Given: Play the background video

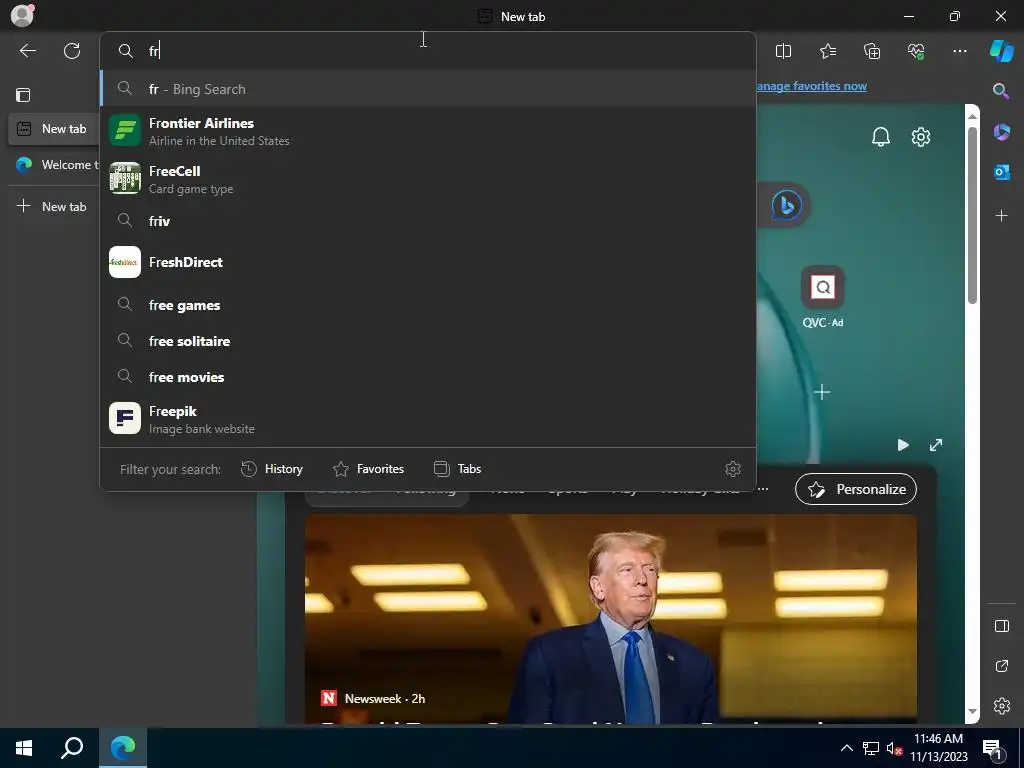Looking at the screenshot, I should [903, 445].
